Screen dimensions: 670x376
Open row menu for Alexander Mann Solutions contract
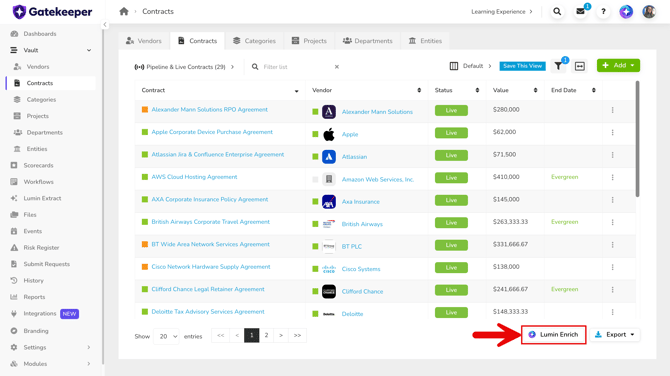click(x=612, y=110)
